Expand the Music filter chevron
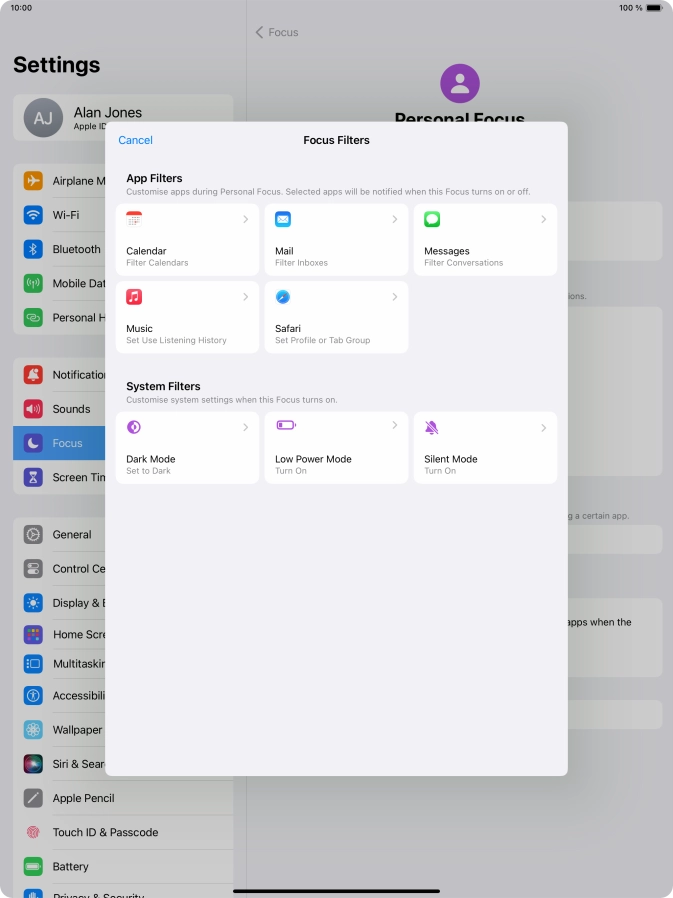This screenshot has width=673, height=898. (246, 297)
